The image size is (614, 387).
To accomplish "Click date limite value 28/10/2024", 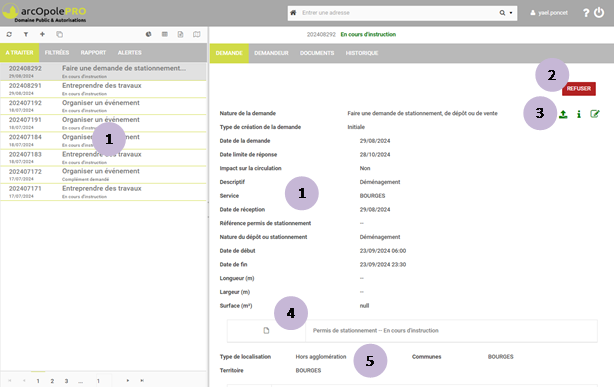I will [375, 155].
